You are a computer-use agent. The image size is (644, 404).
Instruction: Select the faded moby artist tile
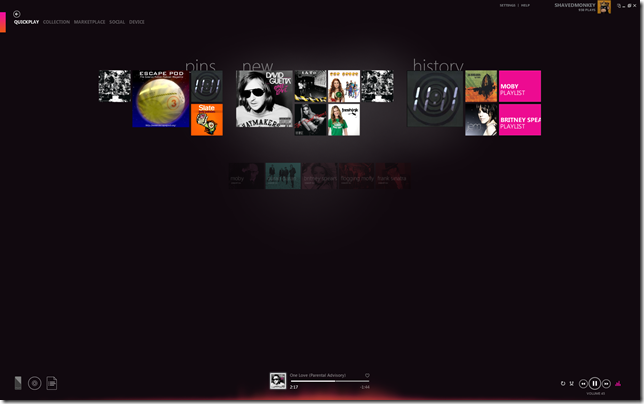[246, 176]
